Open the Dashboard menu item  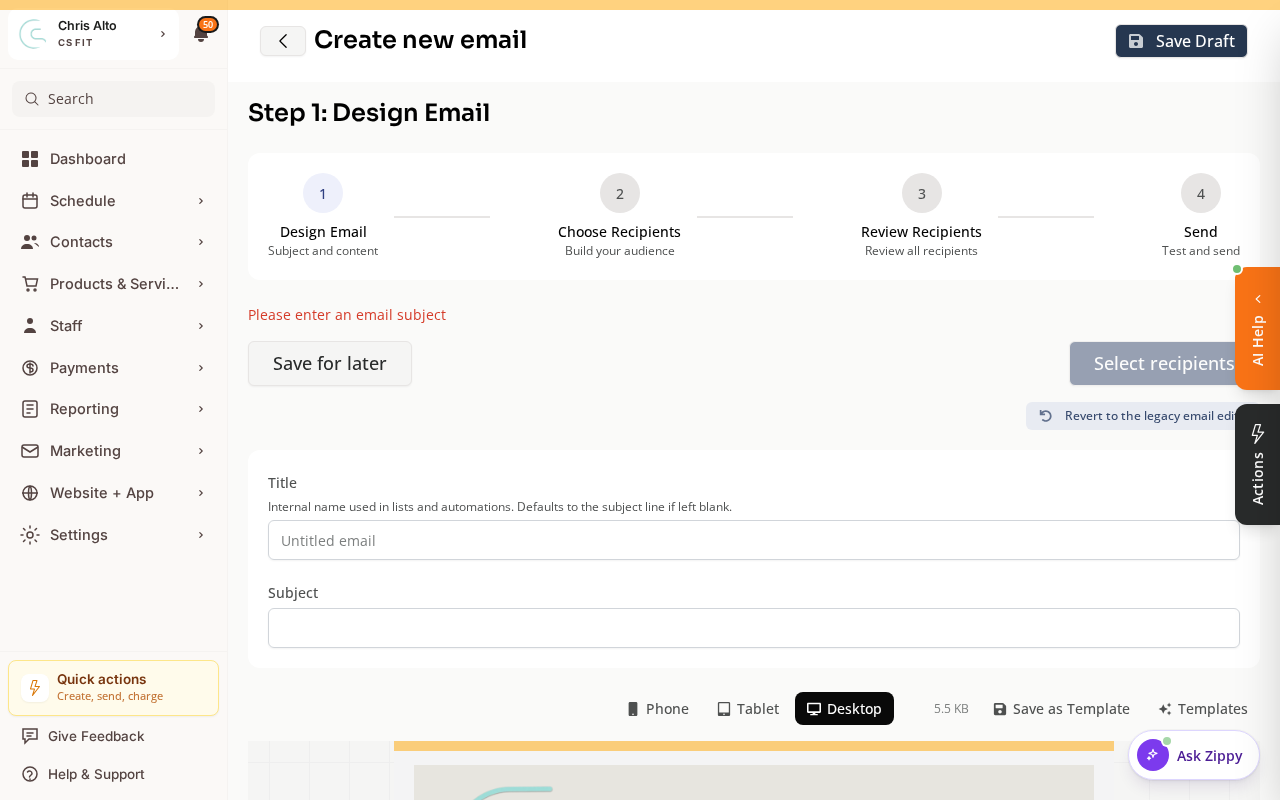tap(113, 159)
